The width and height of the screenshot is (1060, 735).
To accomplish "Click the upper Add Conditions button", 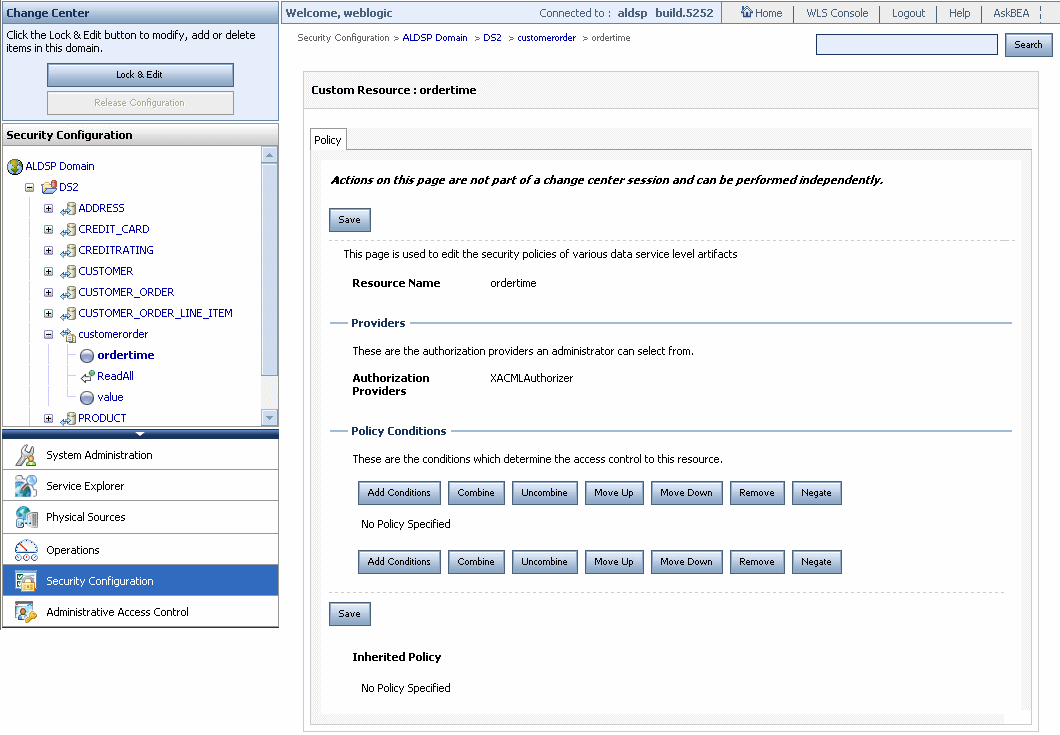I will (x=399, y=493).
